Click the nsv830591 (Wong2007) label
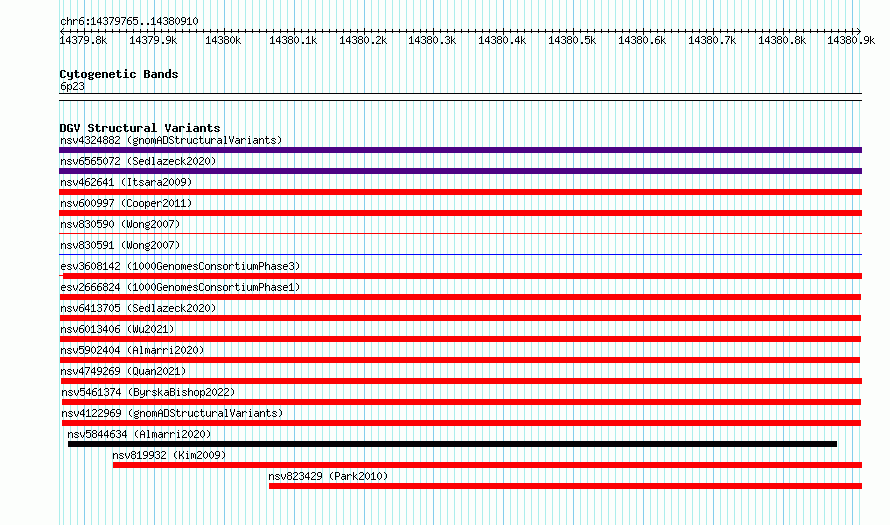 (x=120, y=245)
